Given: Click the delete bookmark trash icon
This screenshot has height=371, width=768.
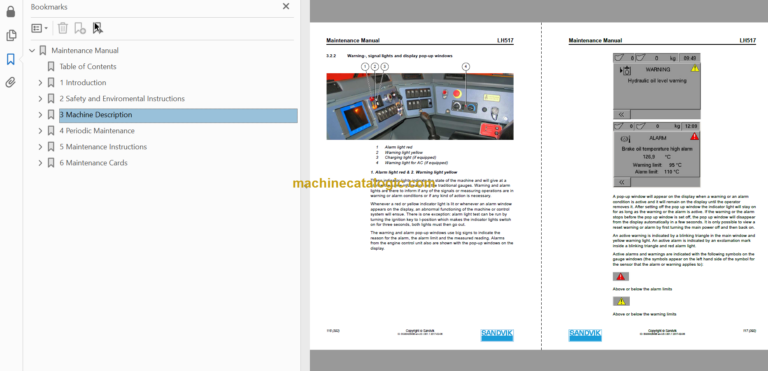Looking at the screenshot, I should tap(63, 28).
